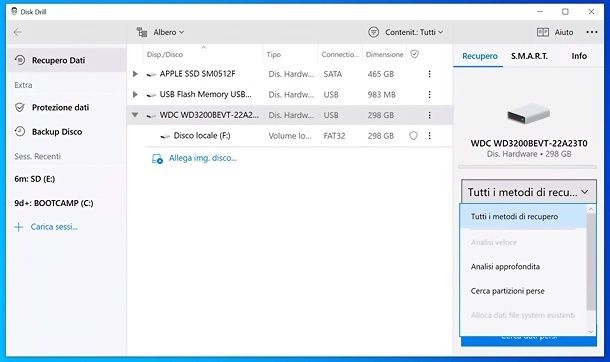610x362 pixels.
Task: Open the Albero view dropdown
Action: (x=168, y=32)
